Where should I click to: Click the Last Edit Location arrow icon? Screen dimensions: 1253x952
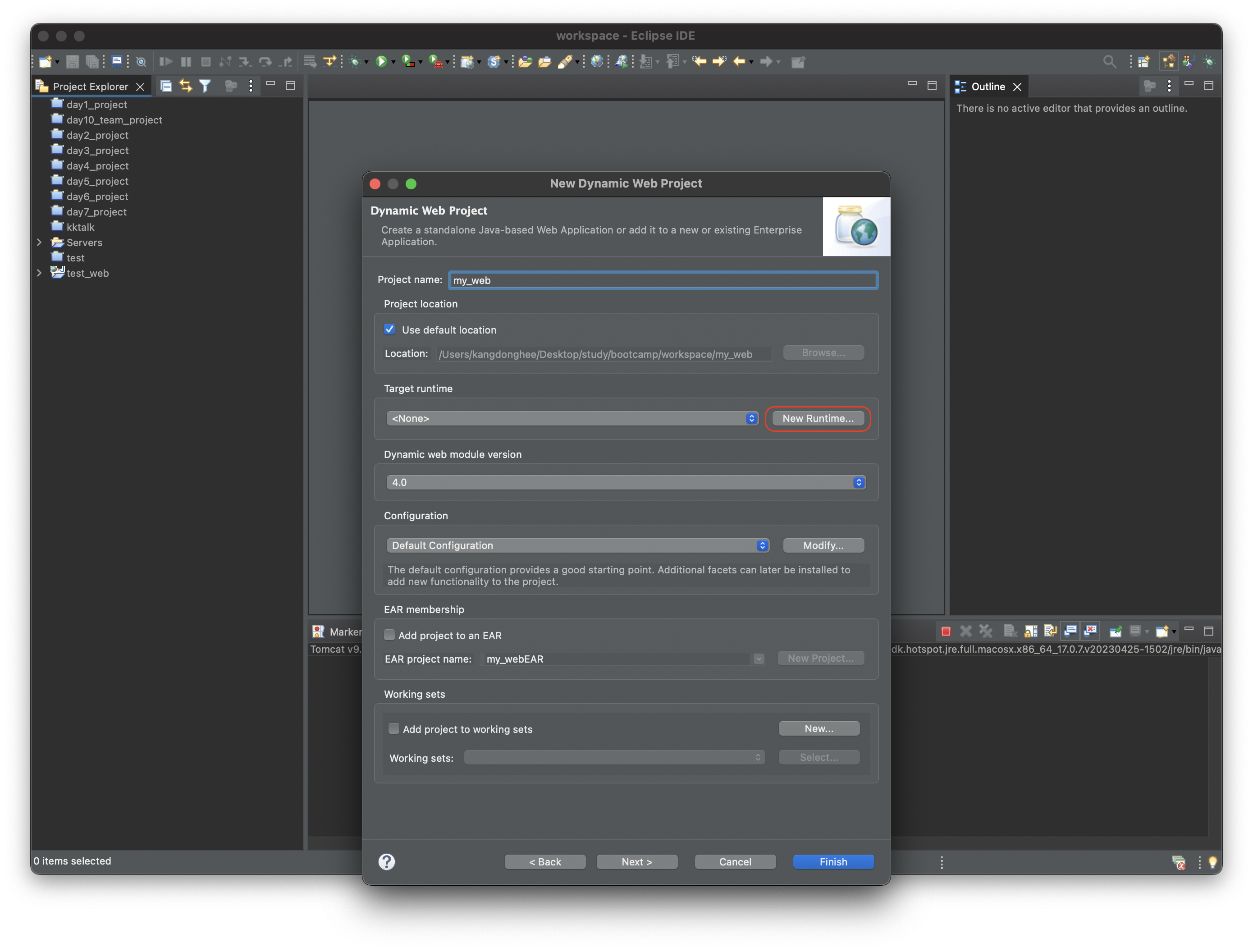point(699,61)
